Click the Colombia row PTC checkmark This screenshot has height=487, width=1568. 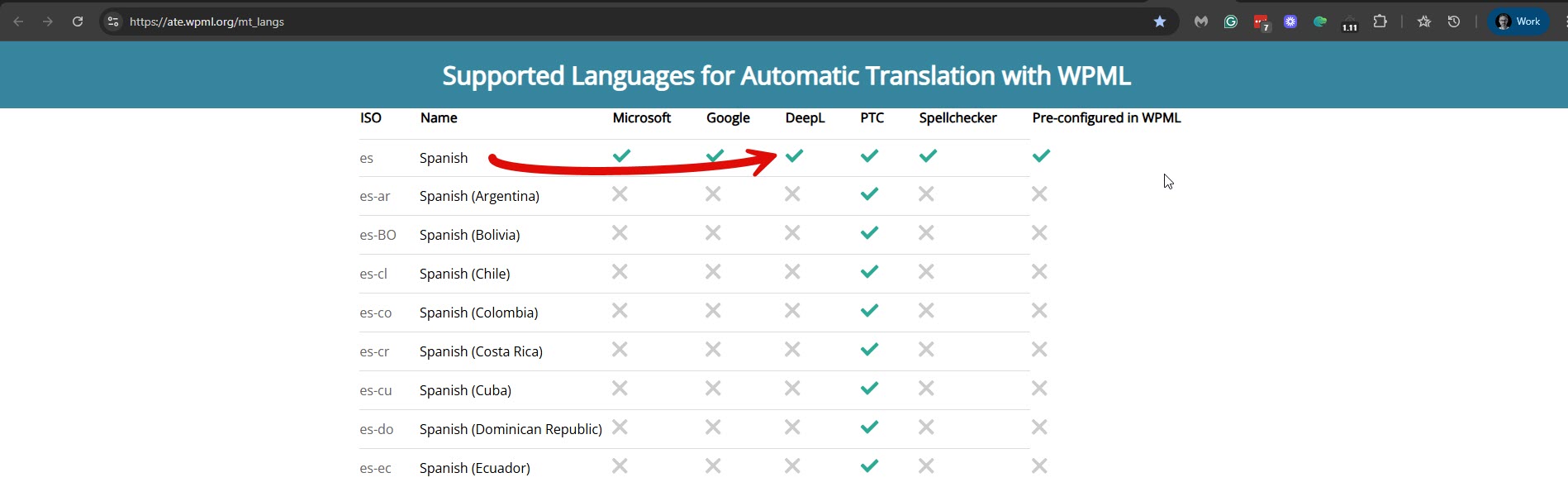[869, 311]
